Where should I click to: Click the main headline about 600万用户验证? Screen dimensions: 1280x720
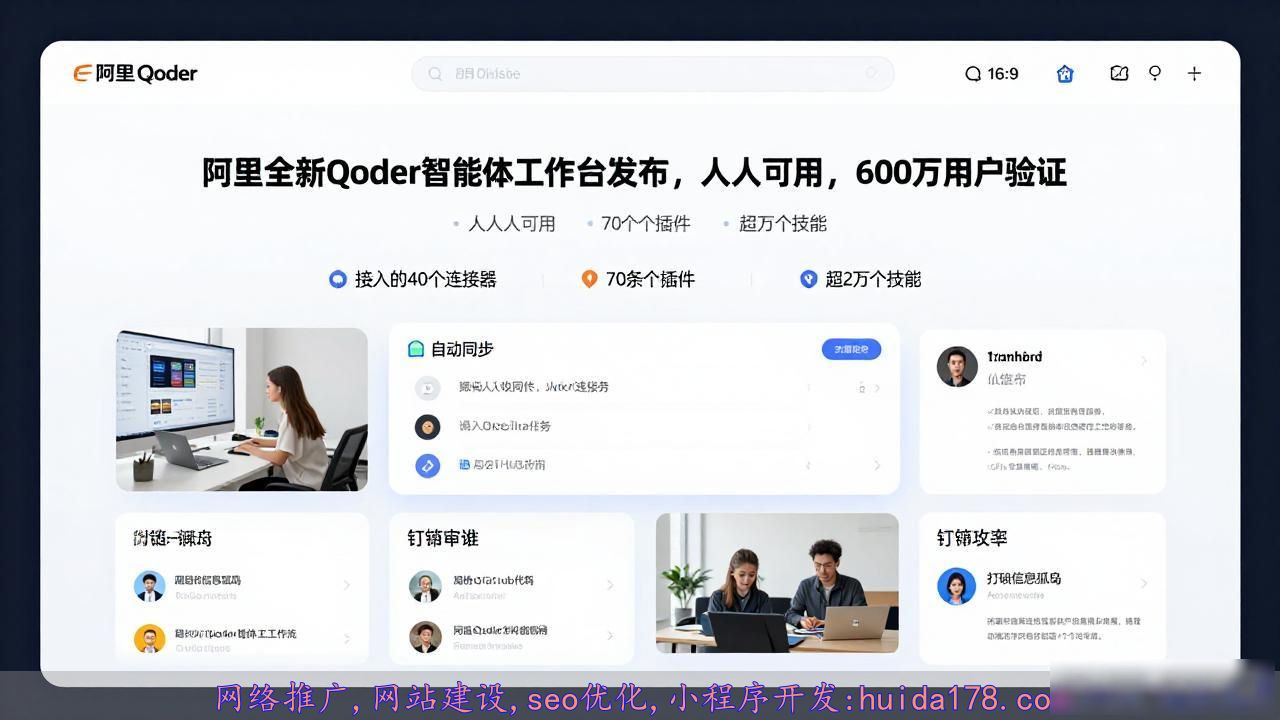tap(635, 172)
